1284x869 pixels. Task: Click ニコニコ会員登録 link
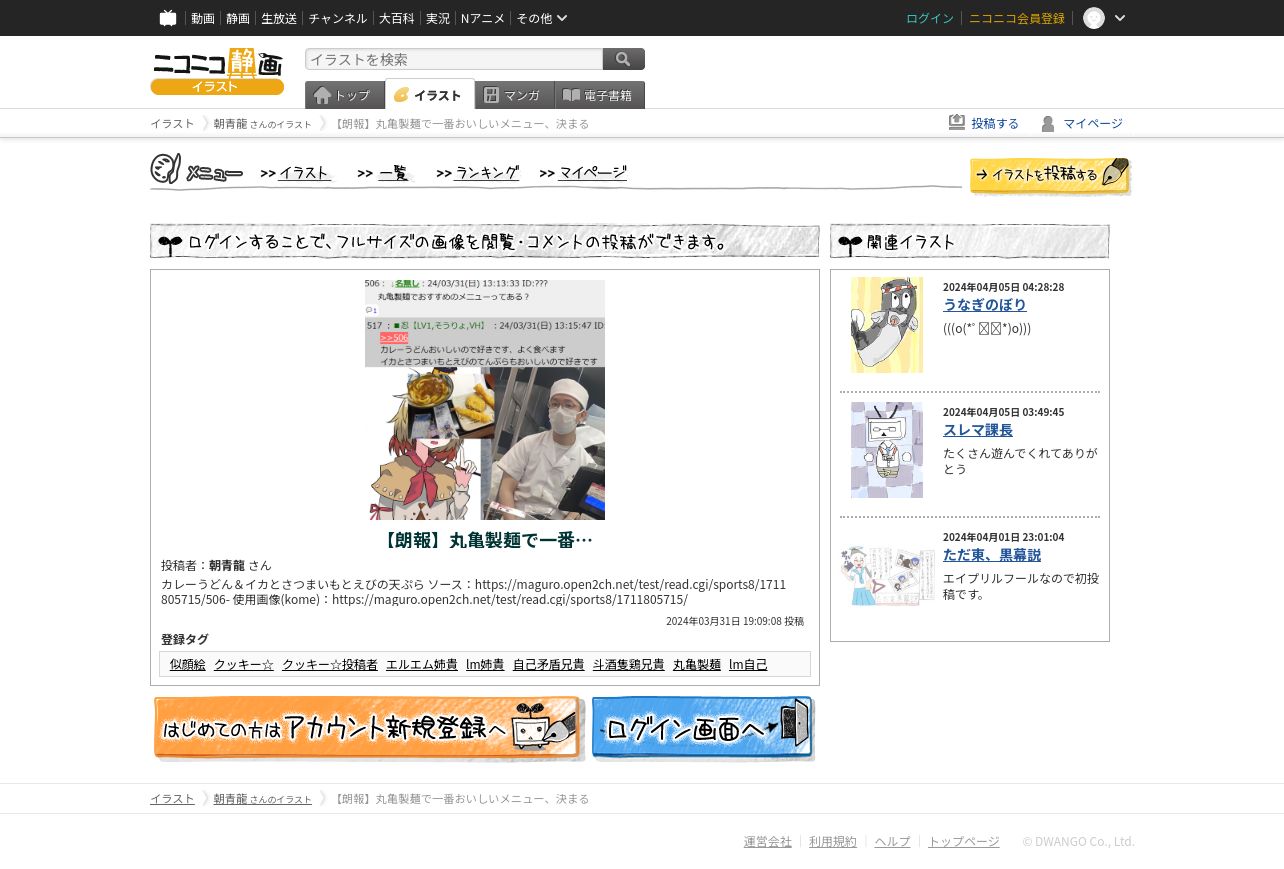[1017, 18]
